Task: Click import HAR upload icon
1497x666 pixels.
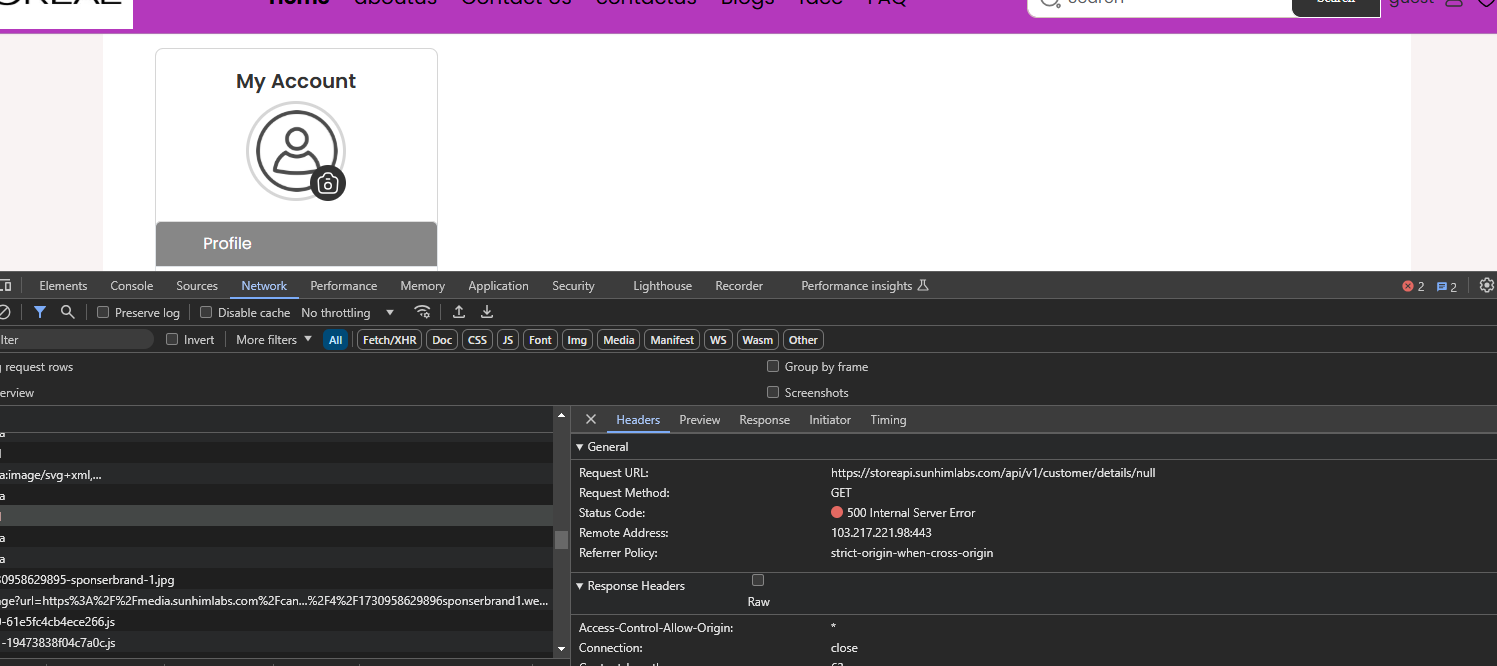Action: [459, 312]
